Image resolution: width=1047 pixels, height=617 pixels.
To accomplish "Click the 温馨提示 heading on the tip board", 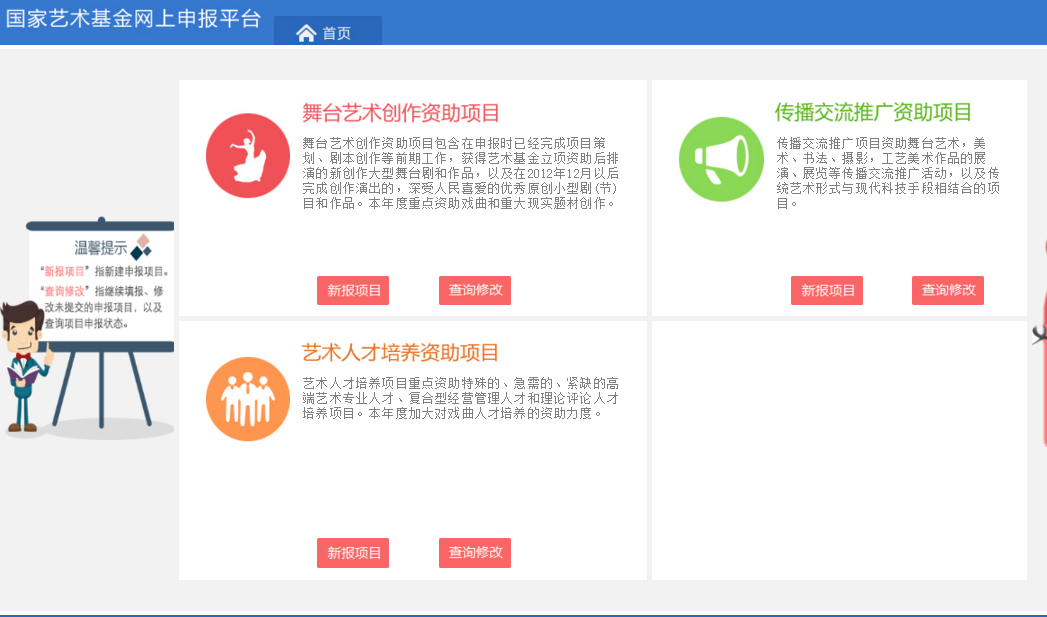I will [100, 248].
